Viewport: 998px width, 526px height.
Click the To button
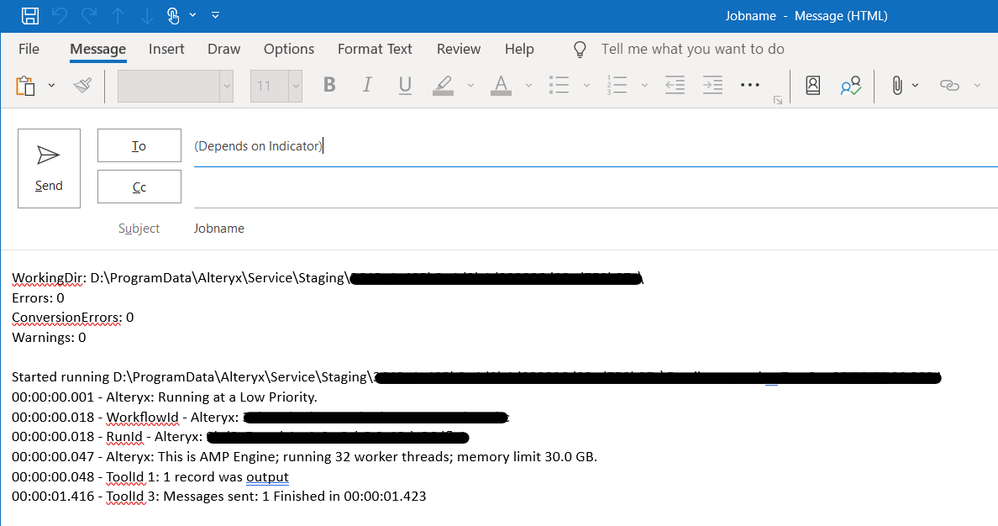pos(139,146)
